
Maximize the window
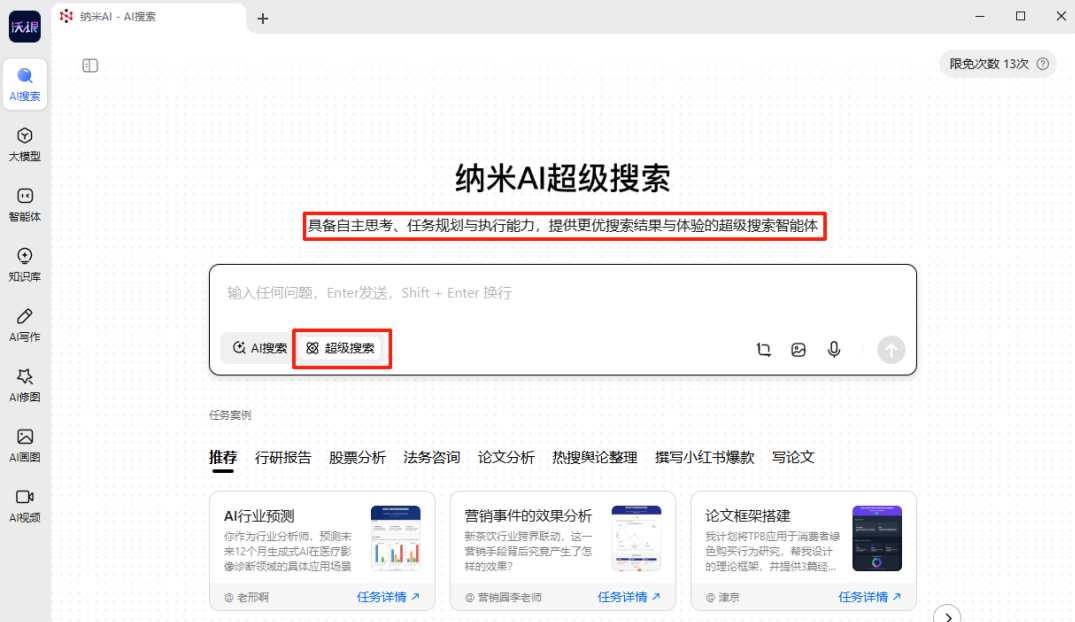1020,16
